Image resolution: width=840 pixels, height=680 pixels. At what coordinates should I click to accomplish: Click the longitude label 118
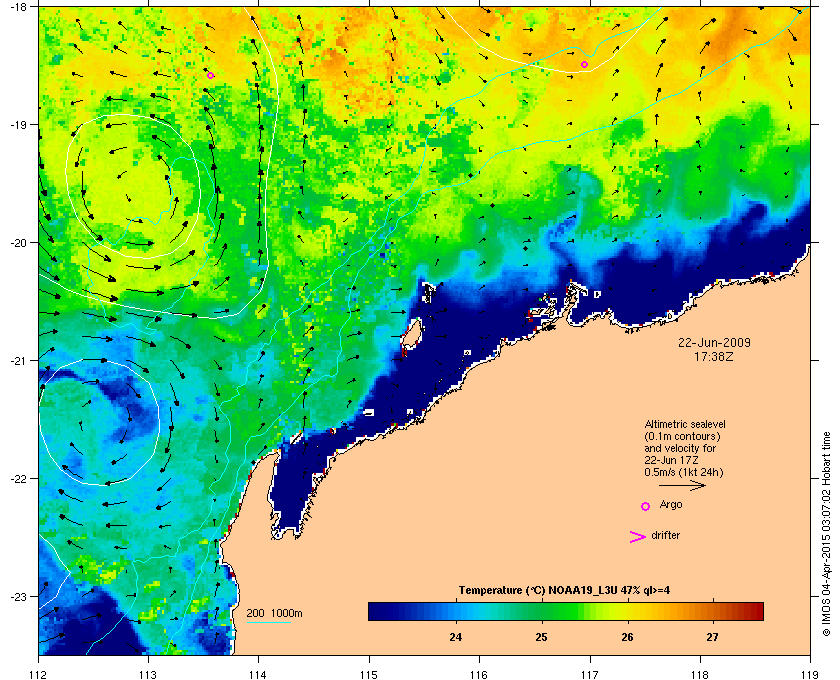coord(700,674)
